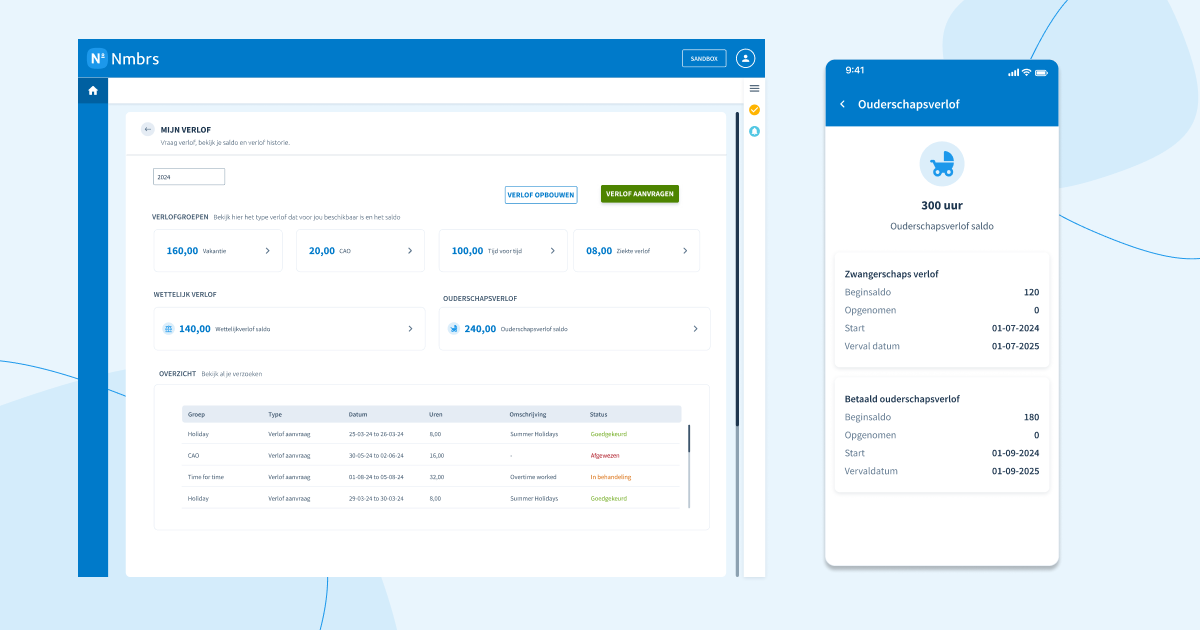Click the calendar icon in Wettelijkverlof card
1200x630 pixels.
point(168,328)
